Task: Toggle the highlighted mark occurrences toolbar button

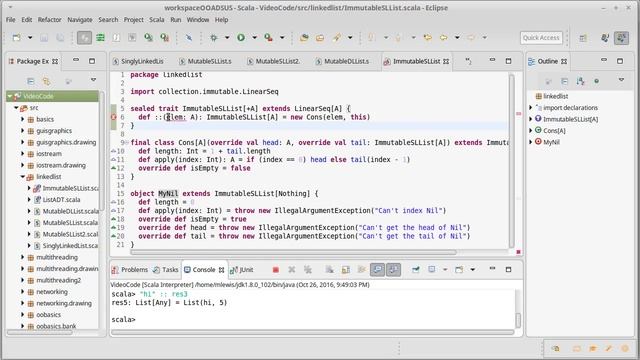Action: tap(84, 38)
